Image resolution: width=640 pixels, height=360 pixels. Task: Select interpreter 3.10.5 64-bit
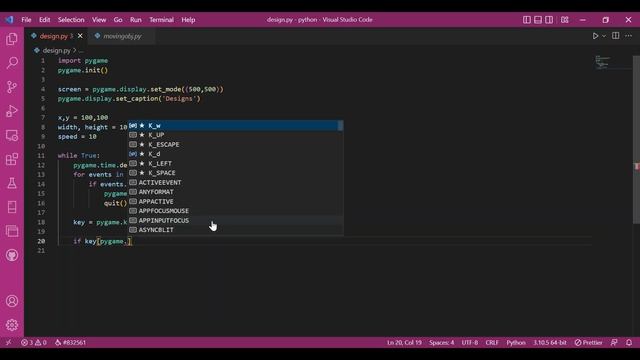[550, 342]
